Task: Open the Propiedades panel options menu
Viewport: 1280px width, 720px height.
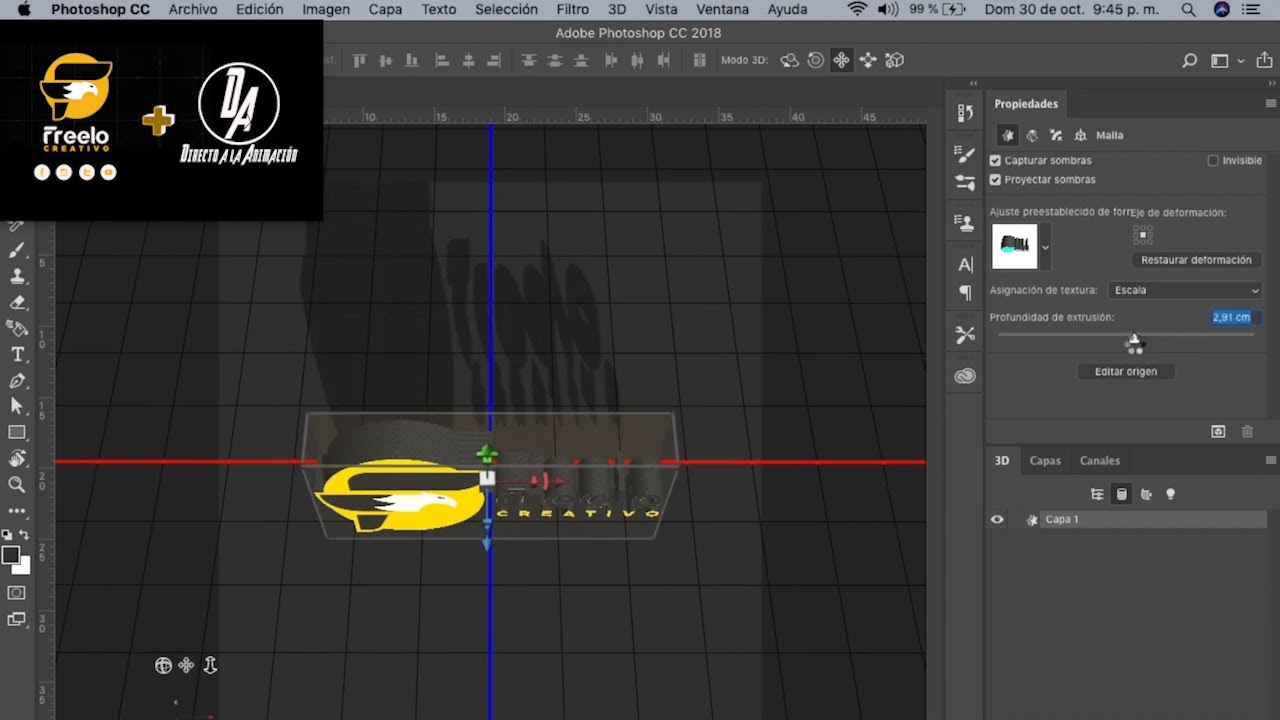Action: coord(1271,104)
